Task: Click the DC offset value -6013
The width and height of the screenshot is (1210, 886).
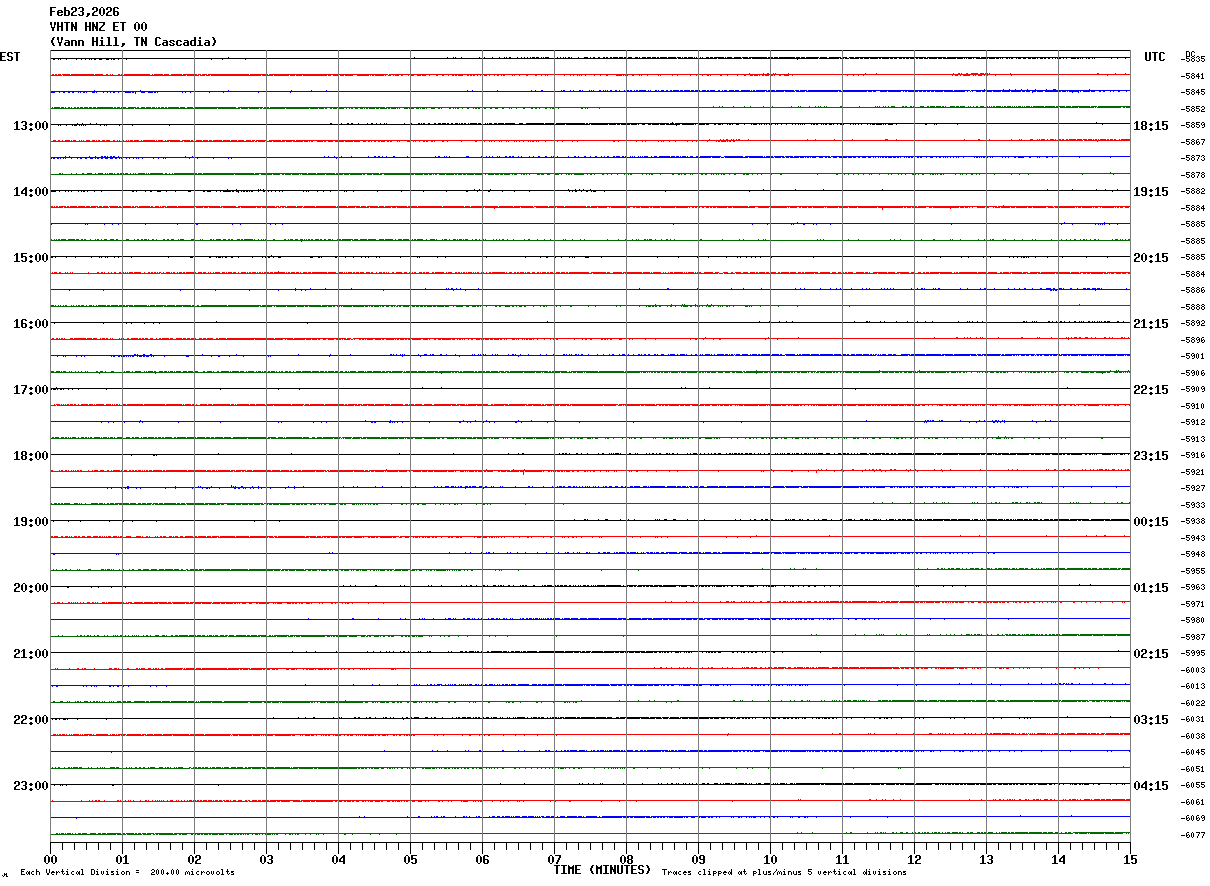Action: click(x=1193, y=686)
